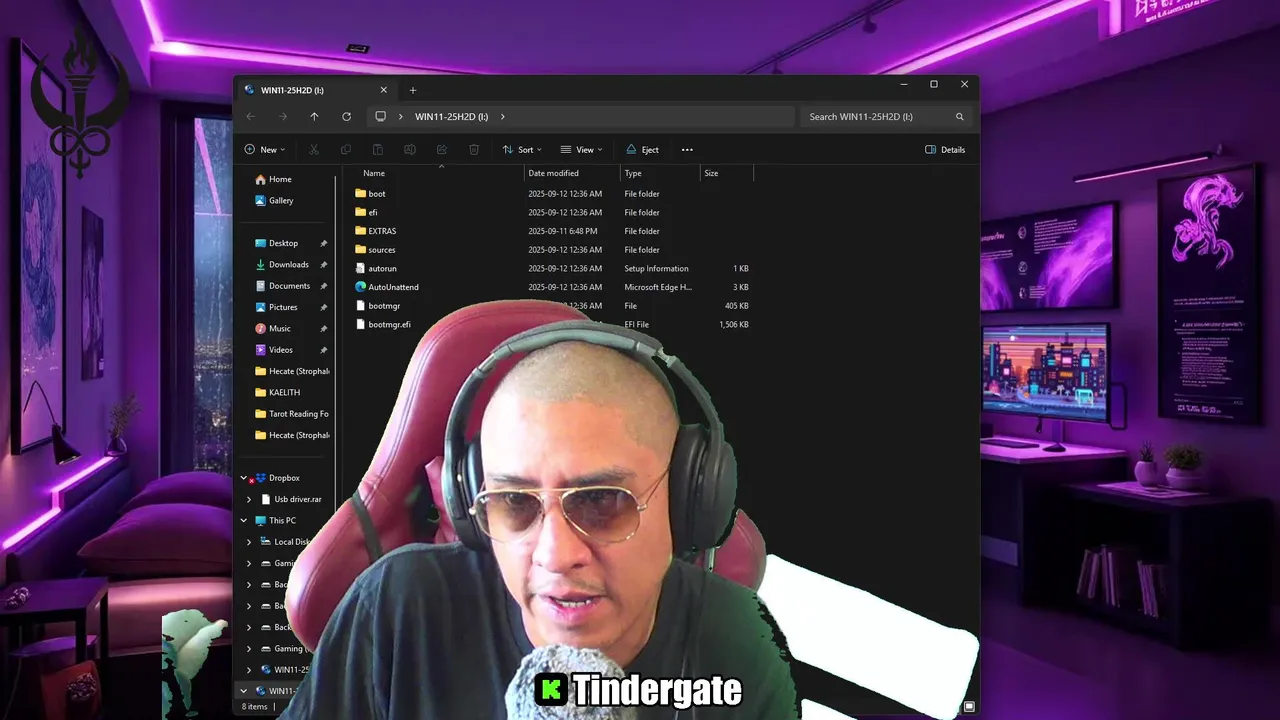The width and height of the screenshot is (1280, 720).
Task: Collapse the Dropbox tree node
Action: point(243,478)
